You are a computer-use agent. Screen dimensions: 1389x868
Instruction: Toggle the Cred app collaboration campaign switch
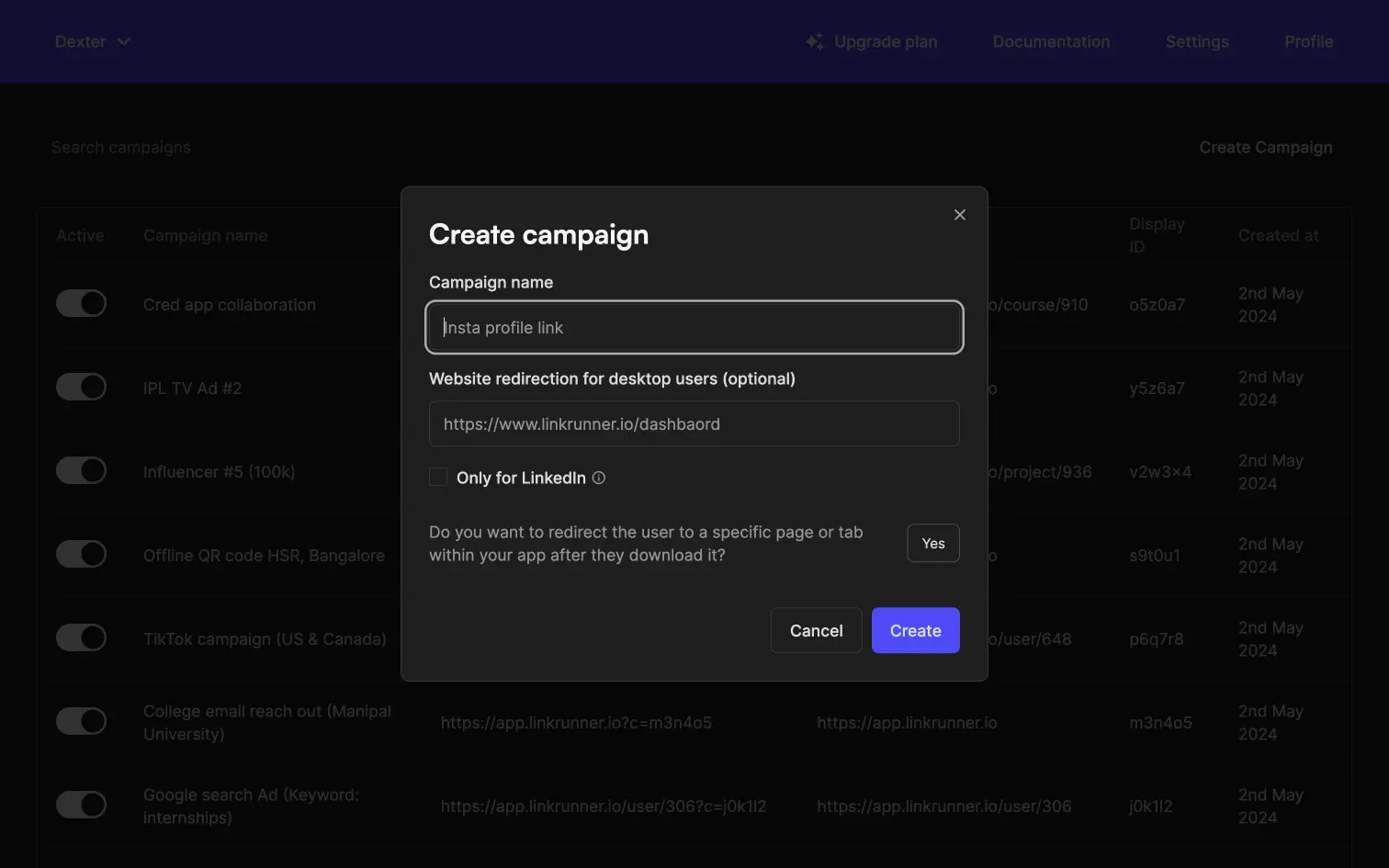click(x=81, y=304)
